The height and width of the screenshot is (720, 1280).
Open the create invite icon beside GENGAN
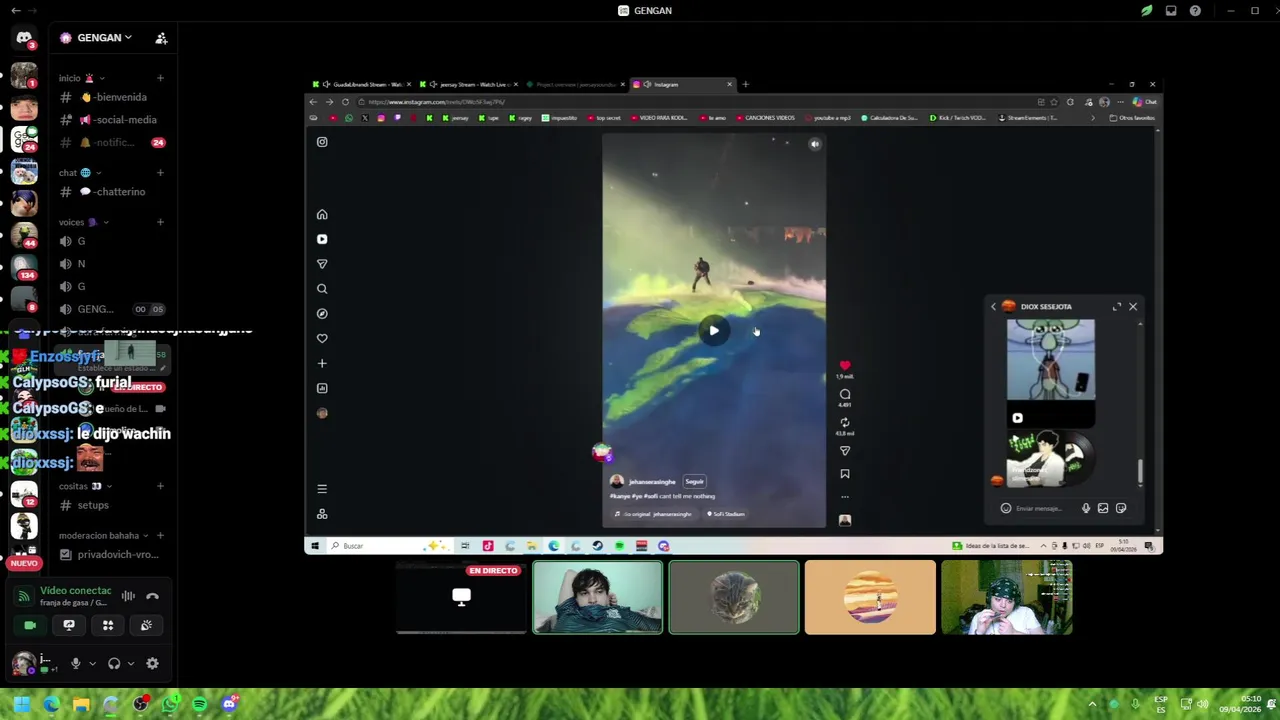[x=161, y=38]
